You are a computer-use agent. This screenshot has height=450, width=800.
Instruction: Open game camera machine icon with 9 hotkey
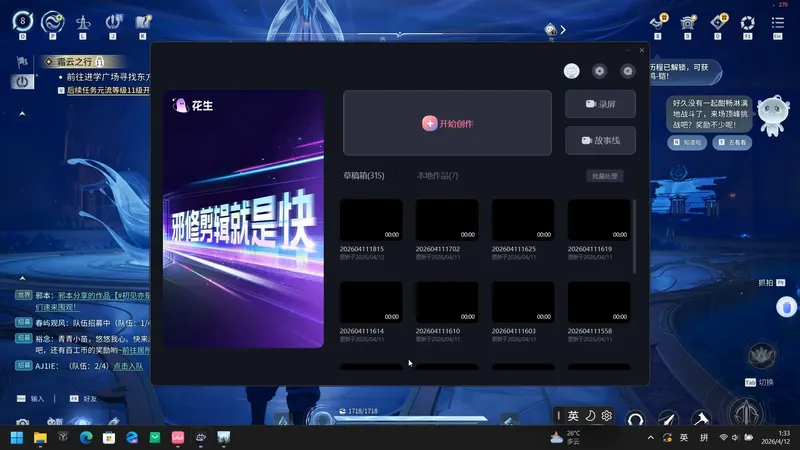[x=687, y=22]
